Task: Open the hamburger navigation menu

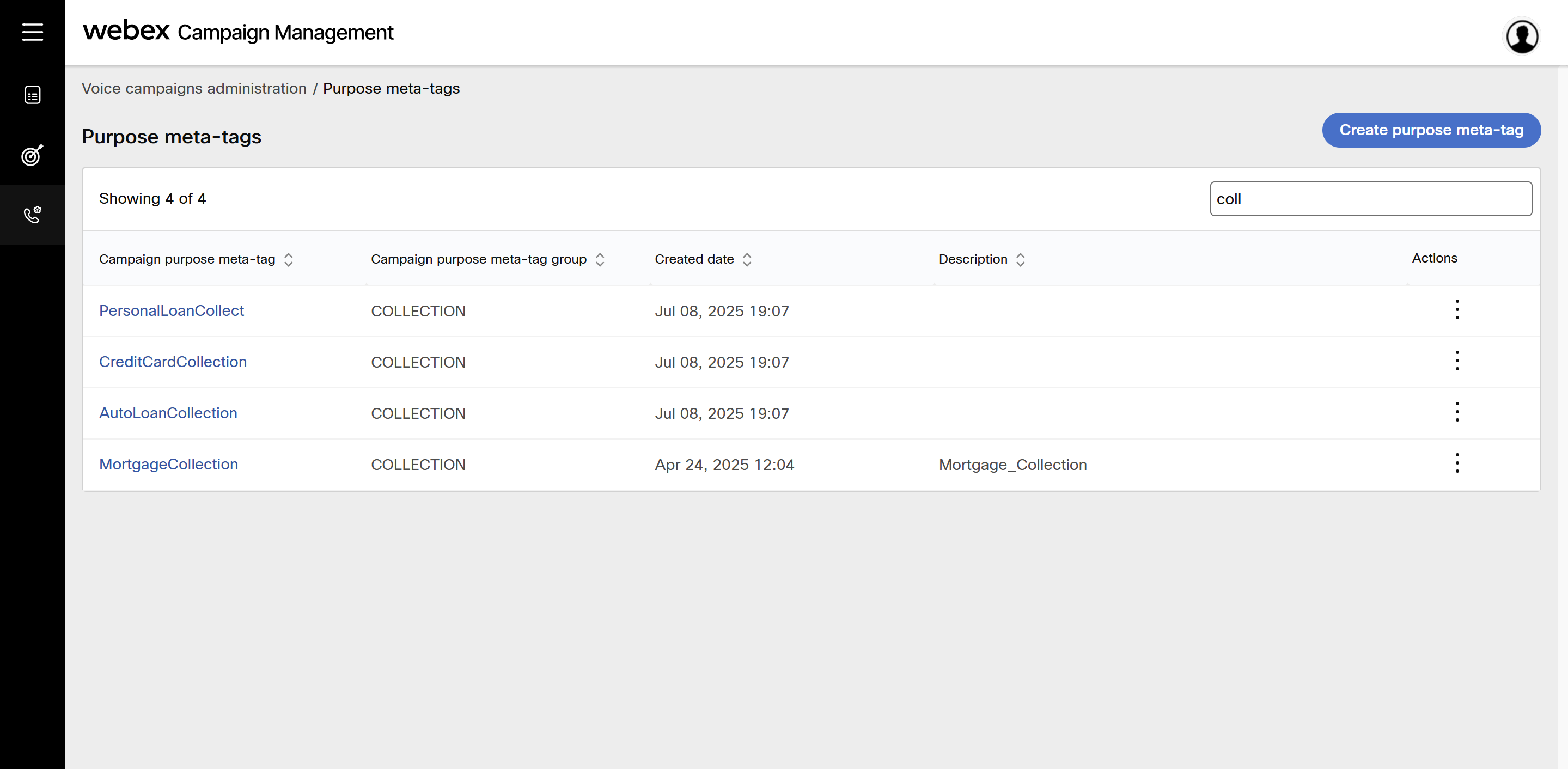Action: [32, 32]
